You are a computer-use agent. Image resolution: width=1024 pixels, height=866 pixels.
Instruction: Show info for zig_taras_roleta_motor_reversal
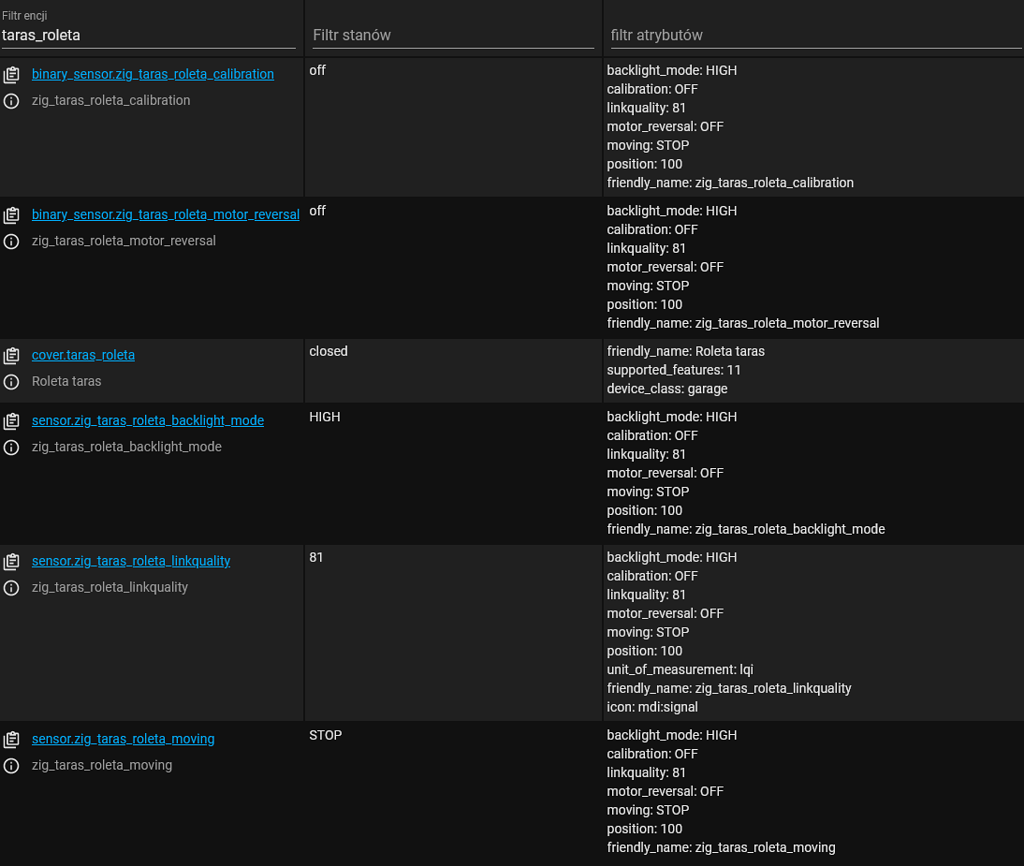point(11,241)
